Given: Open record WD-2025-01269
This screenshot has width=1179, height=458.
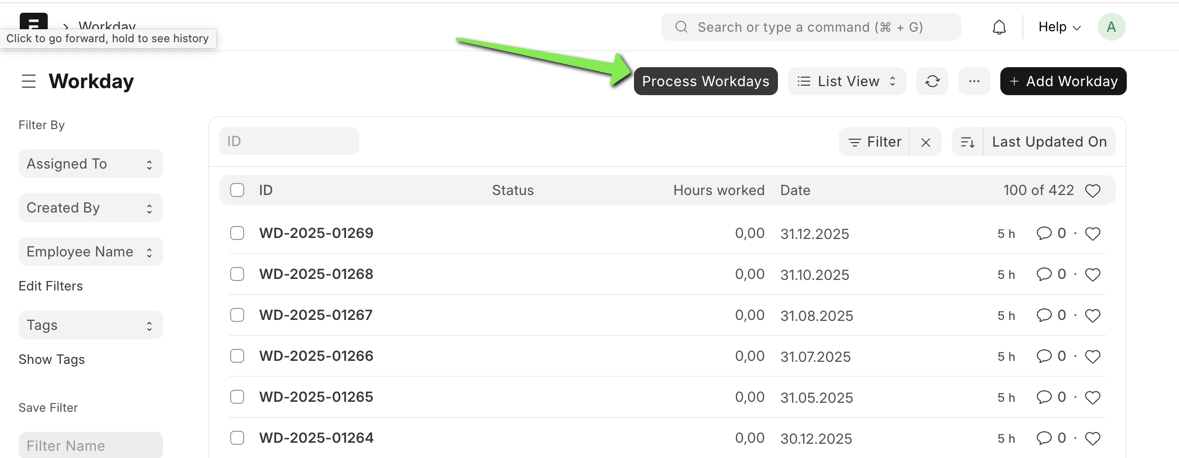Looking at the screenshot, I should [316, 233].
